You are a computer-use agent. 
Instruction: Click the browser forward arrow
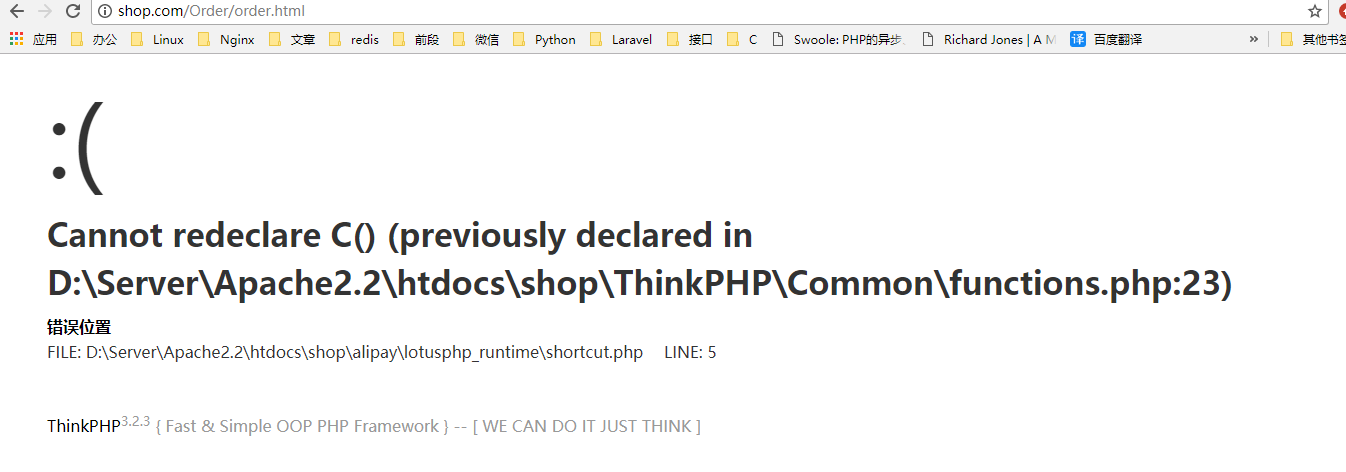pos(45,11)
